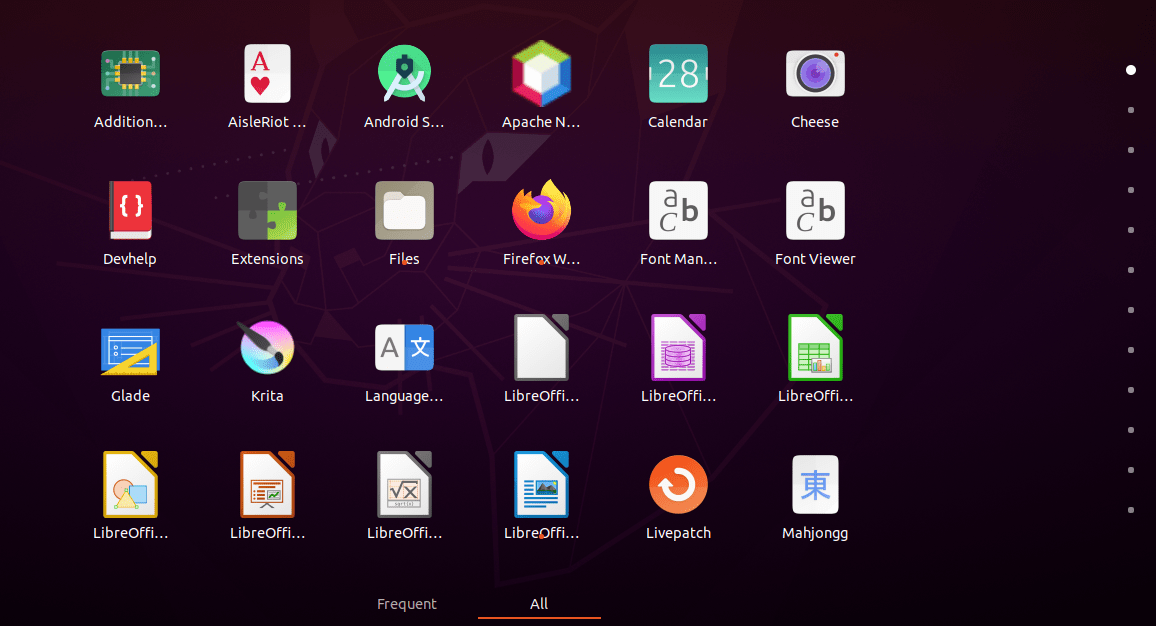Open the AisleRiot Solitaire game
The image size is (1156, 626).
(267, 73)
